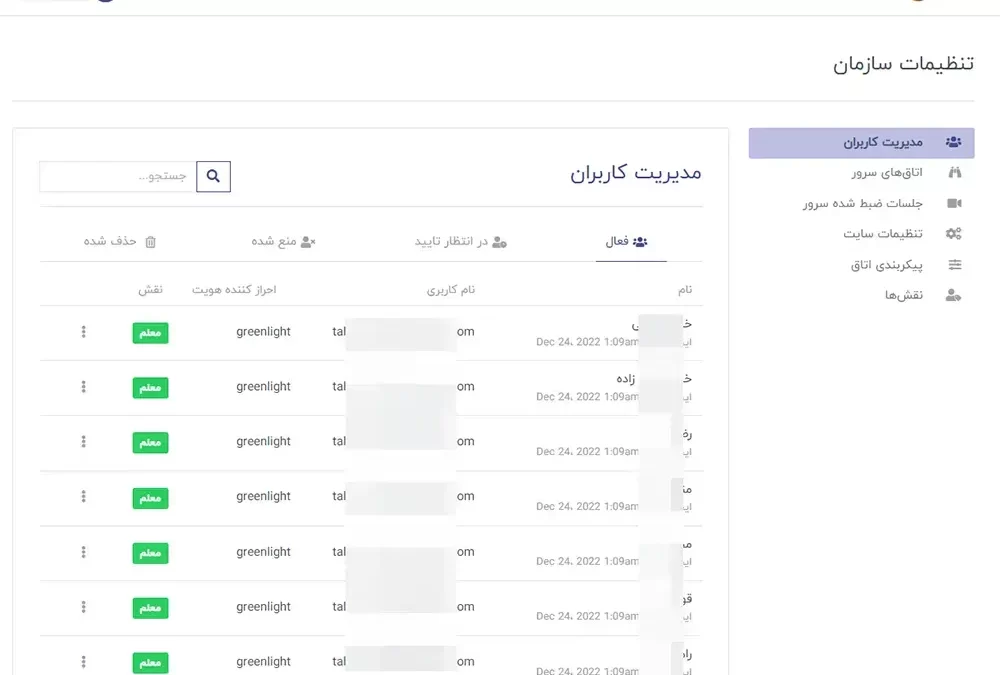This screenshot has height=675, width=1000.
Task: Type in the جستجو search field
Action: click(118, 177)
